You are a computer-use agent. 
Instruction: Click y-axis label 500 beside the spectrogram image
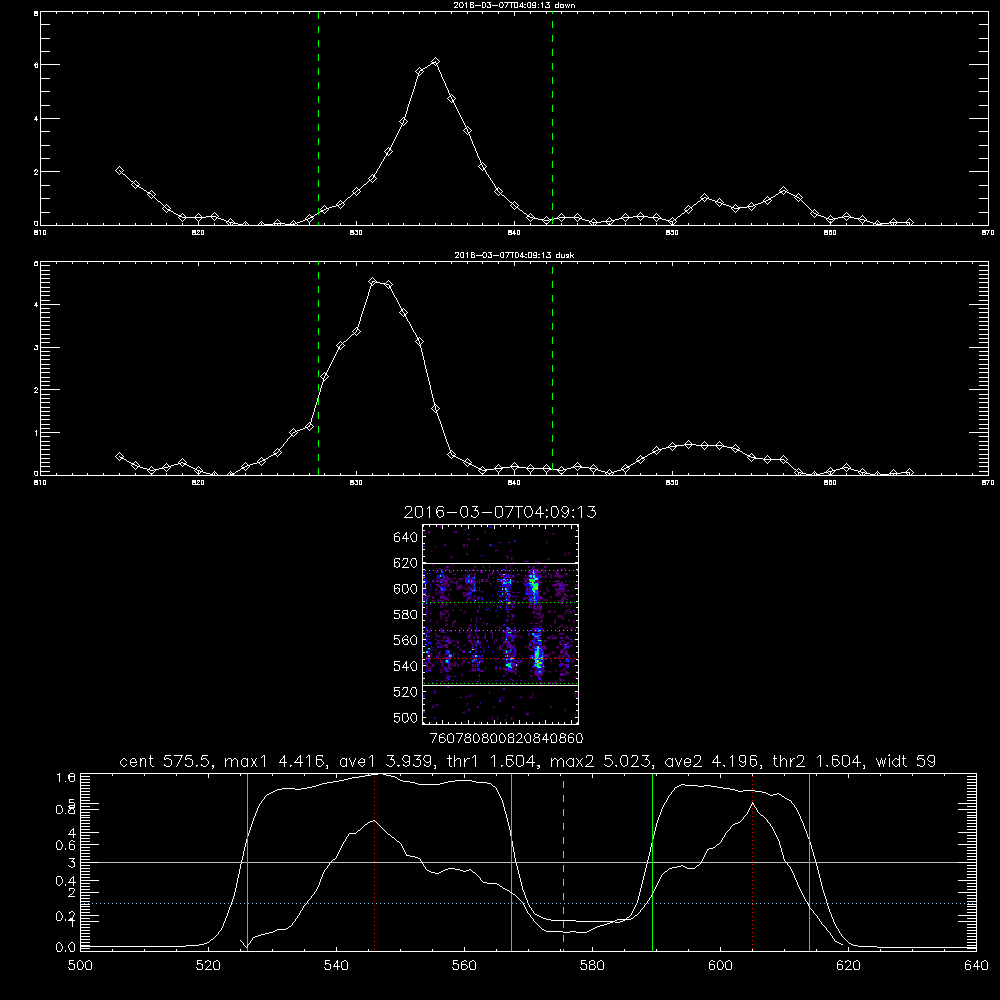coord(406,717)
